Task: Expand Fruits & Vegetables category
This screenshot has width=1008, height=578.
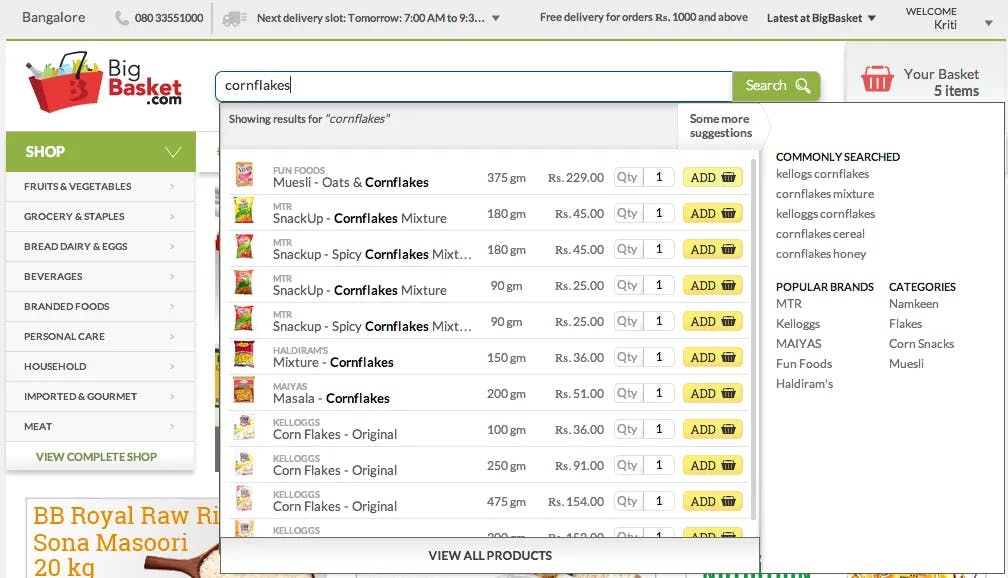Action: coord(100,186)
